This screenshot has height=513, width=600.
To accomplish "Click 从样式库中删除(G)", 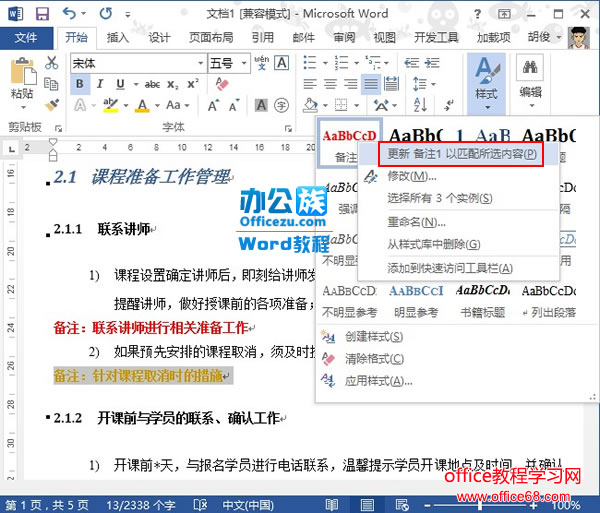I will (x=434, y=244).
